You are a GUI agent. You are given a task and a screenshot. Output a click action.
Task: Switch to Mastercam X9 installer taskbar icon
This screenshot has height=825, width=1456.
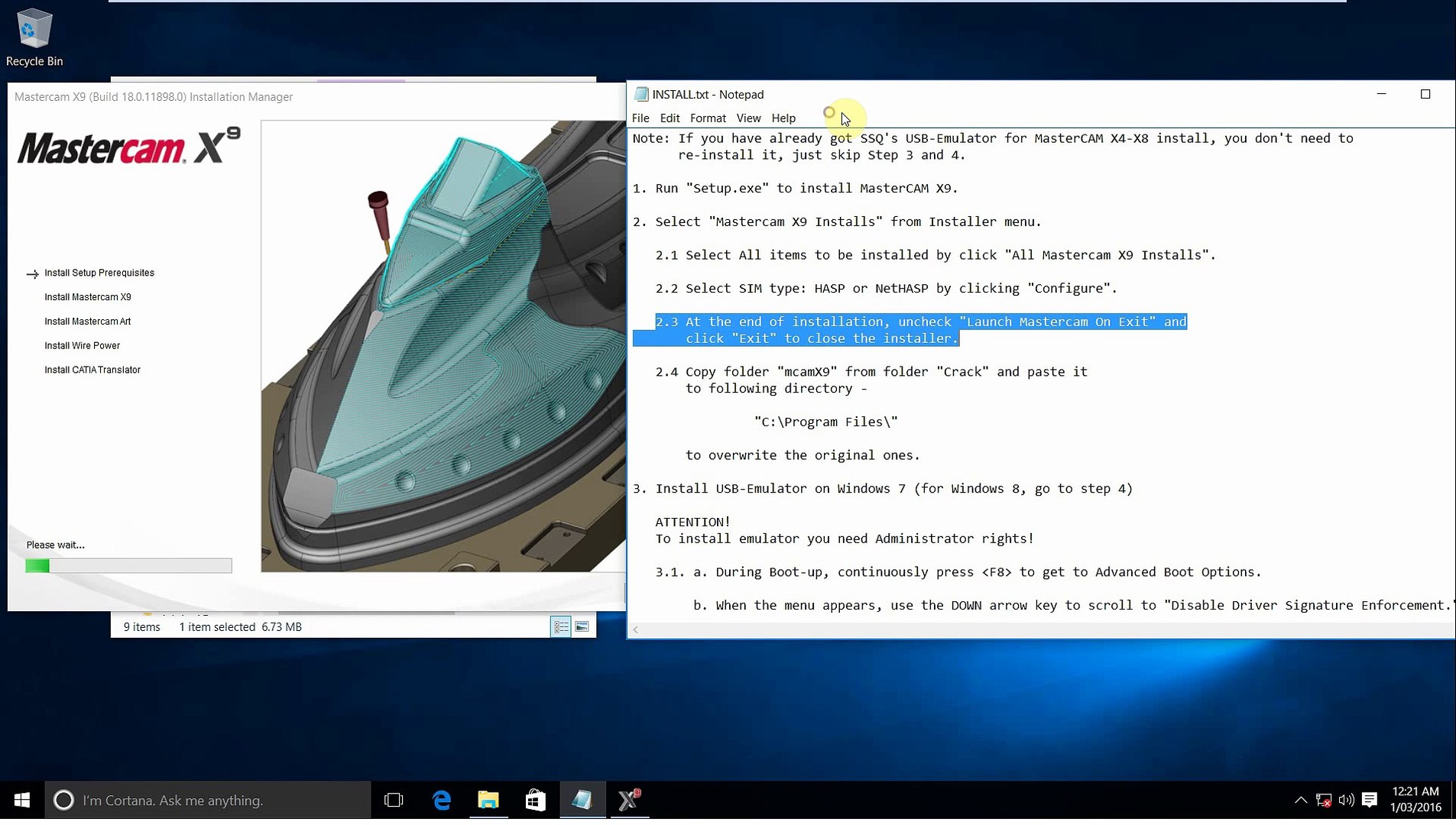(629, 800)
